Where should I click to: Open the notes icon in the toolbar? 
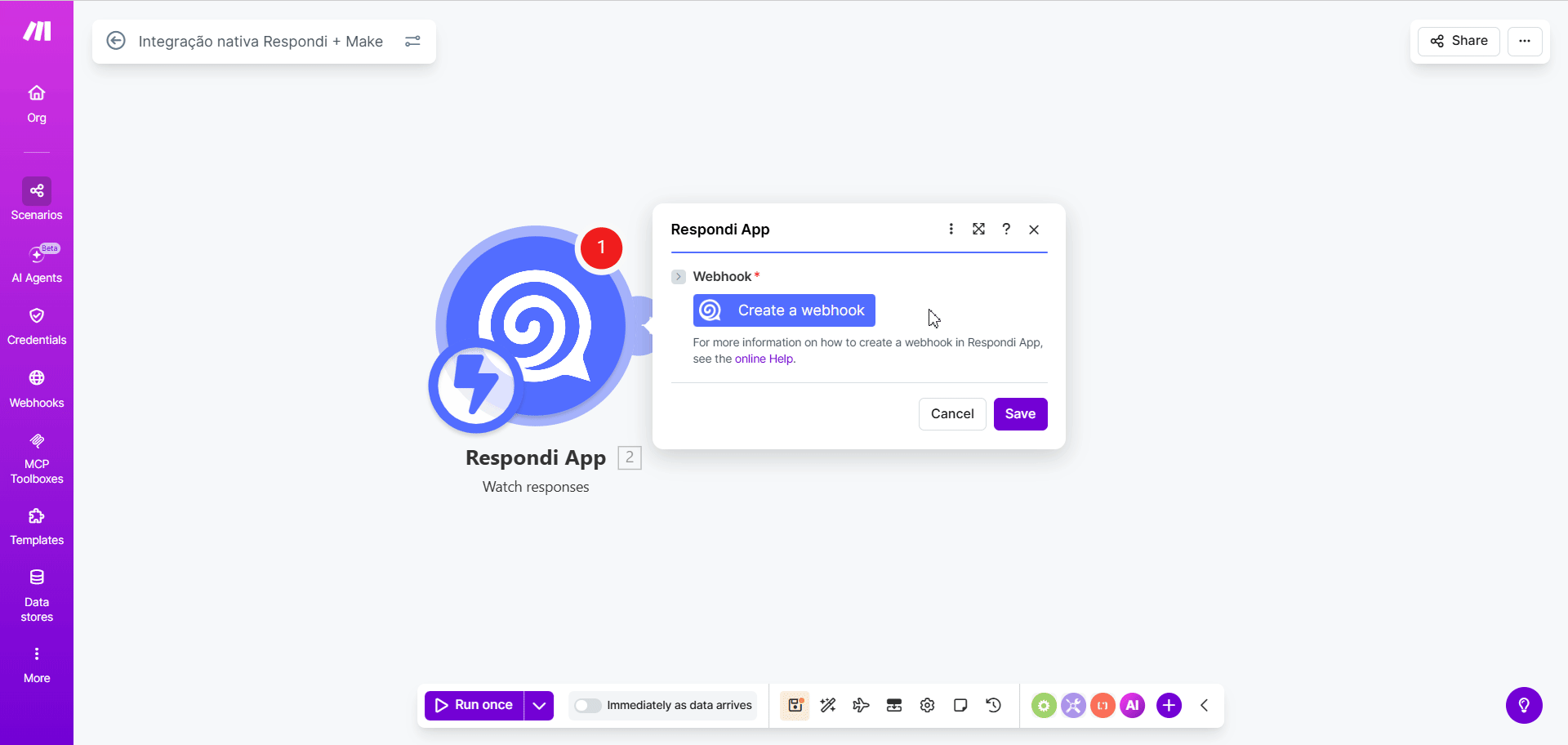pyautogui.click(x=960, y=705)
